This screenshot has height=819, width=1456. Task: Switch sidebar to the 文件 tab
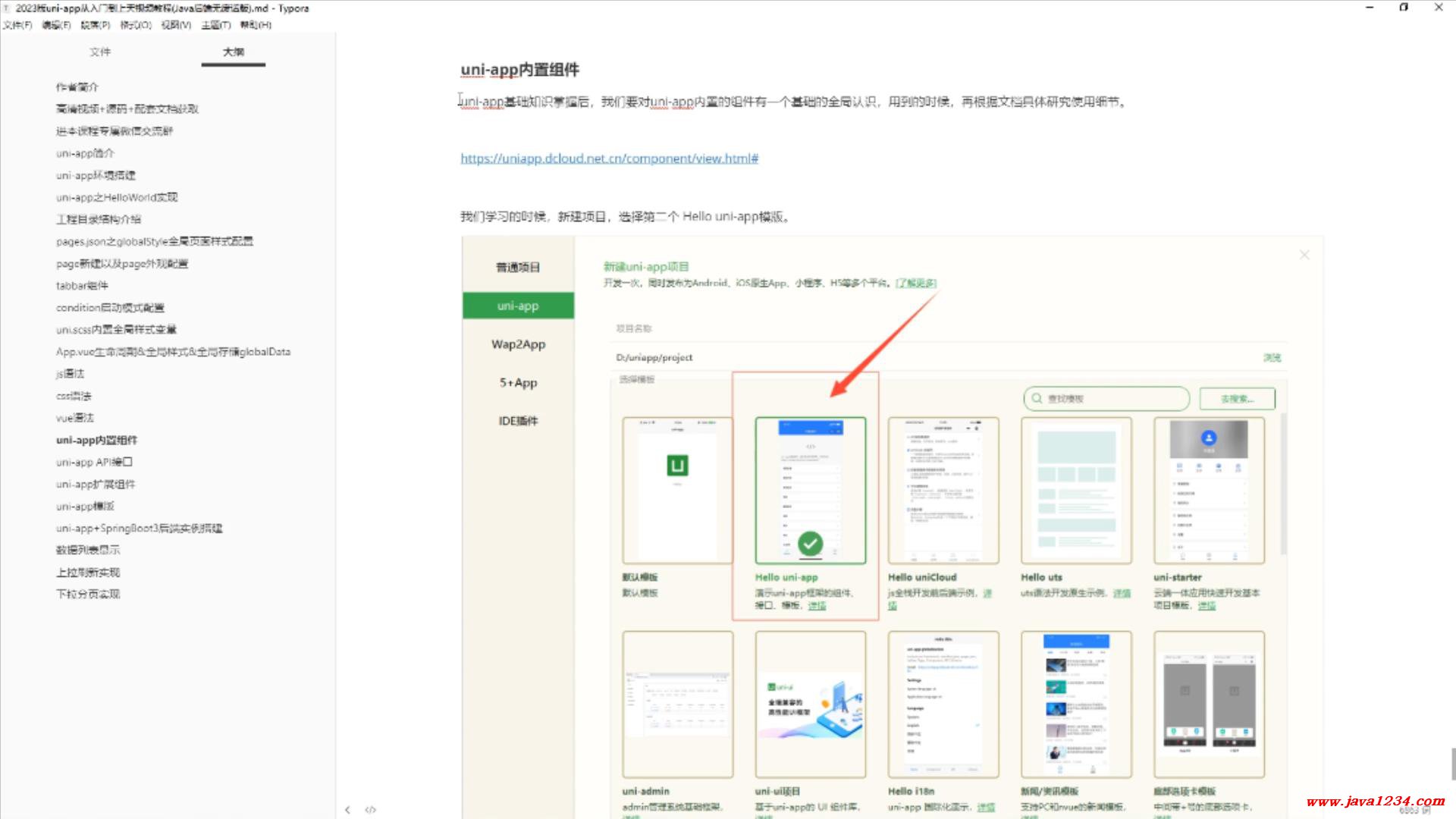pyautogui.click(x=100, y=52)
